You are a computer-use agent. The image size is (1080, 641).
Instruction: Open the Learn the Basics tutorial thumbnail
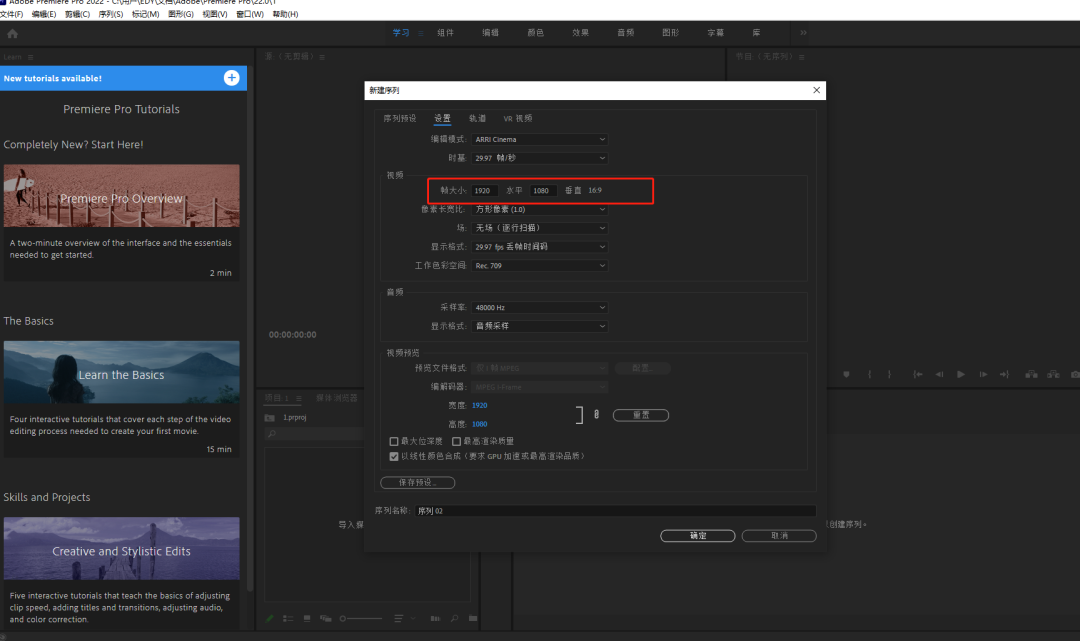click(121, 372)
